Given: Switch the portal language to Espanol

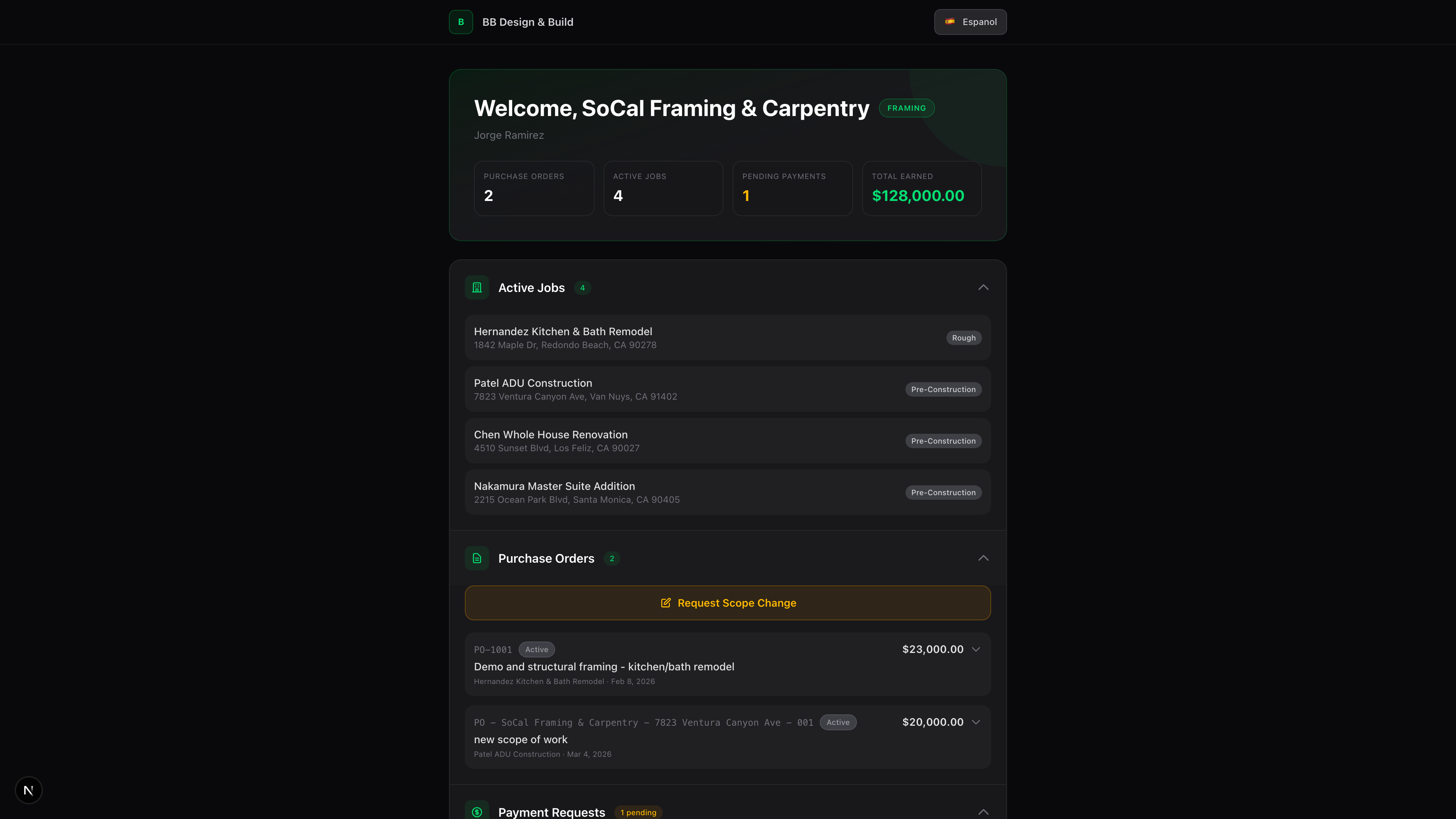Looking at the screenshot, I should click(970, 22).
